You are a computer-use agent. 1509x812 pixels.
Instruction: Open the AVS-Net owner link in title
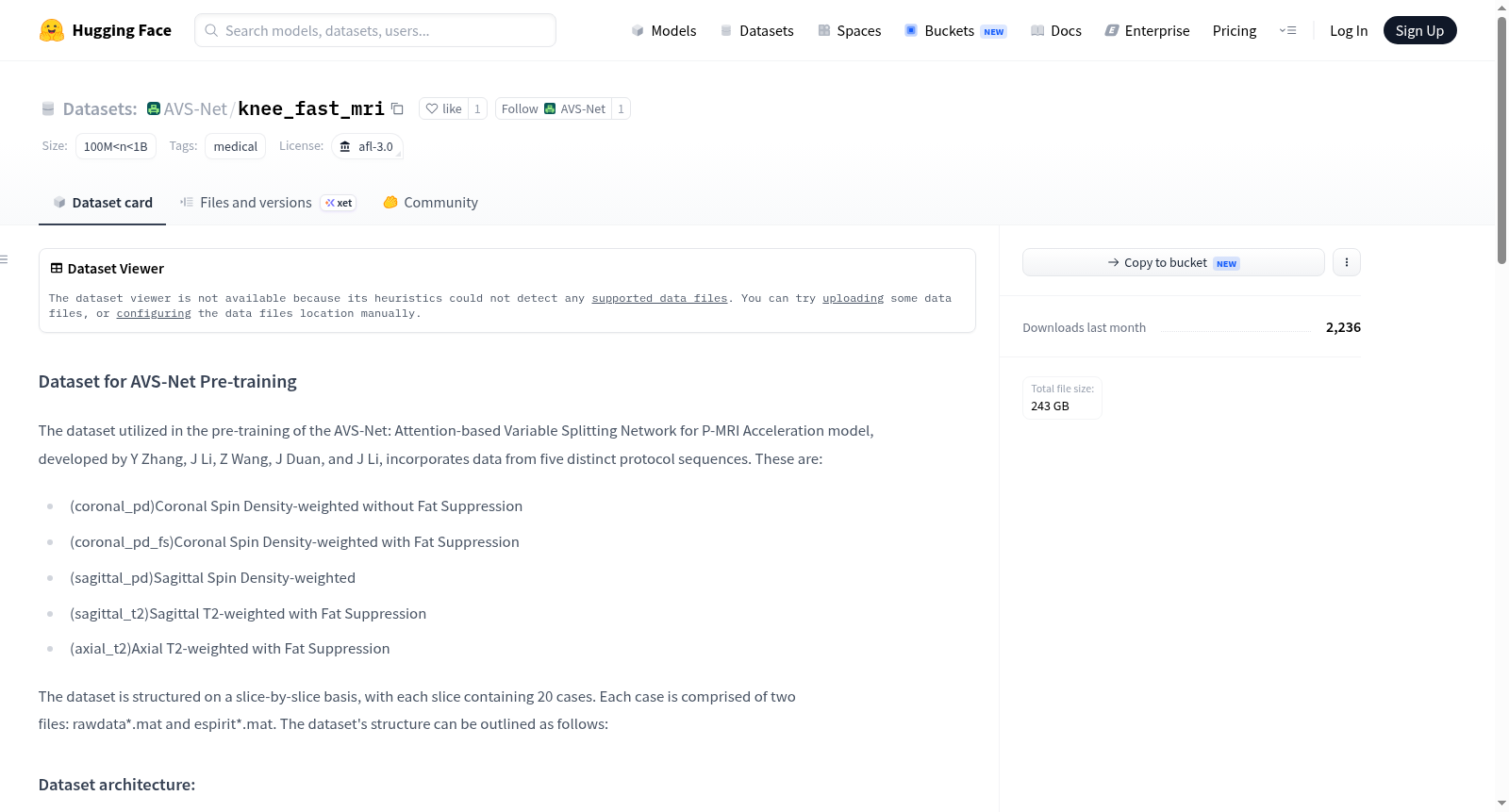pyautogui.click(x=195, y=108)
